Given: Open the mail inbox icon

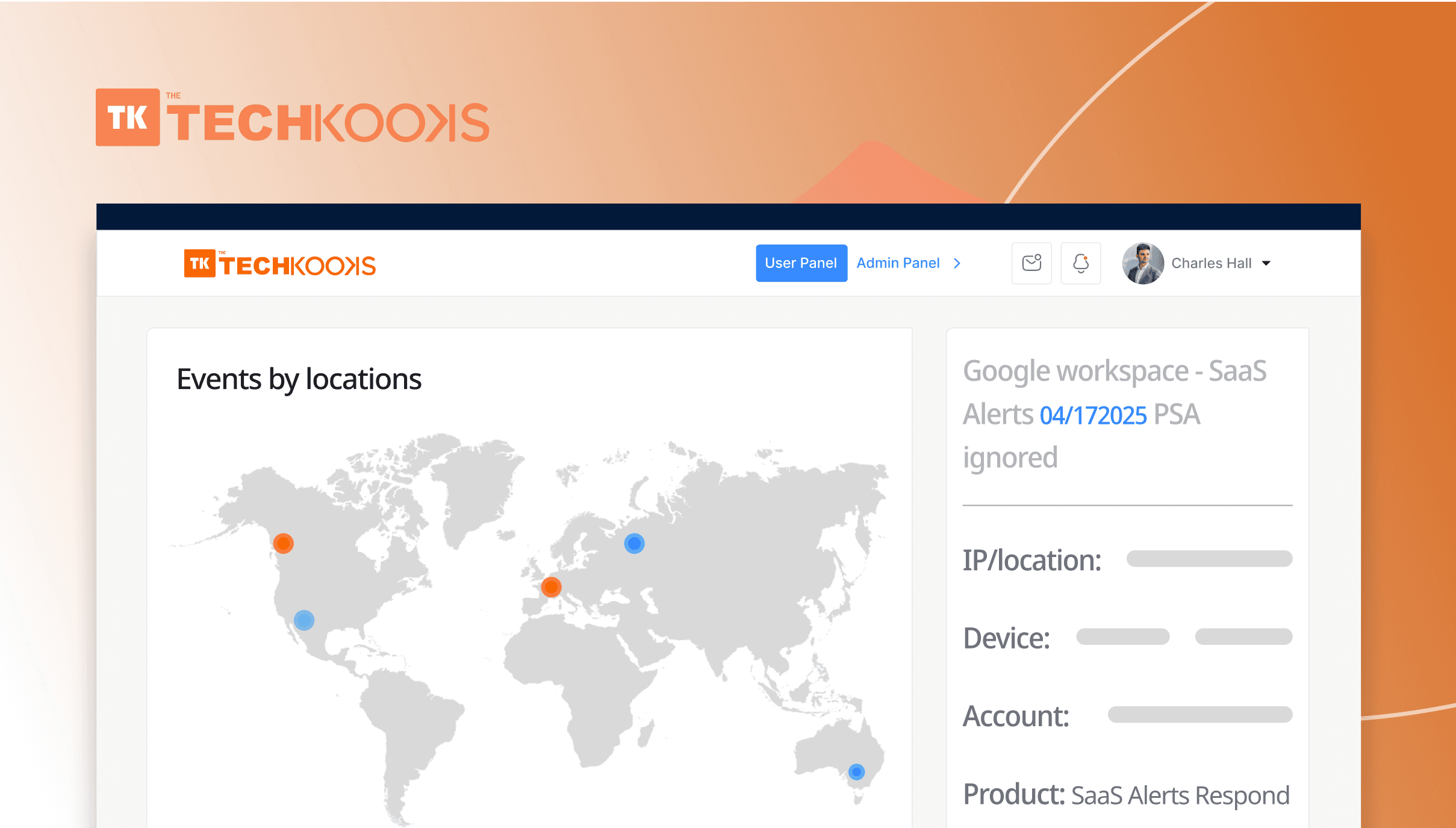Looking at the screenshot, I should pyautogui.click(x=1031, y=263).
